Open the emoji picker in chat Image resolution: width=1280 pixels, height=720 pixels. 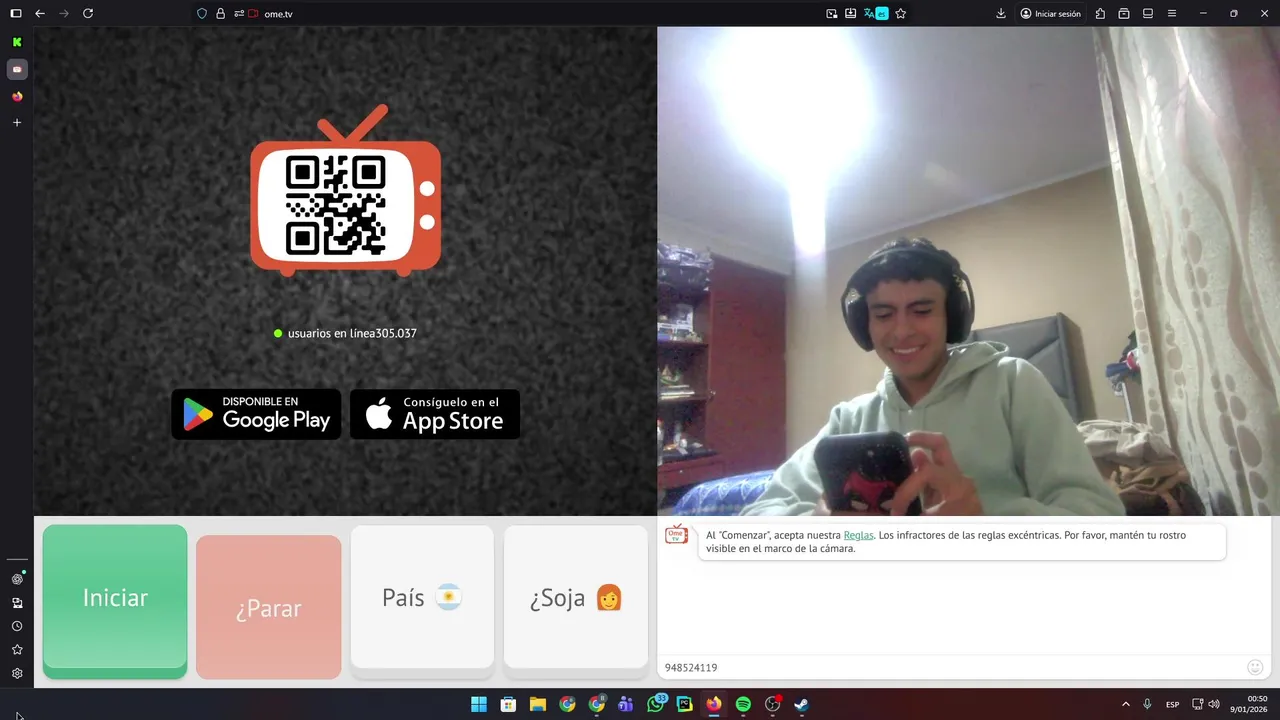point(1255,667)
